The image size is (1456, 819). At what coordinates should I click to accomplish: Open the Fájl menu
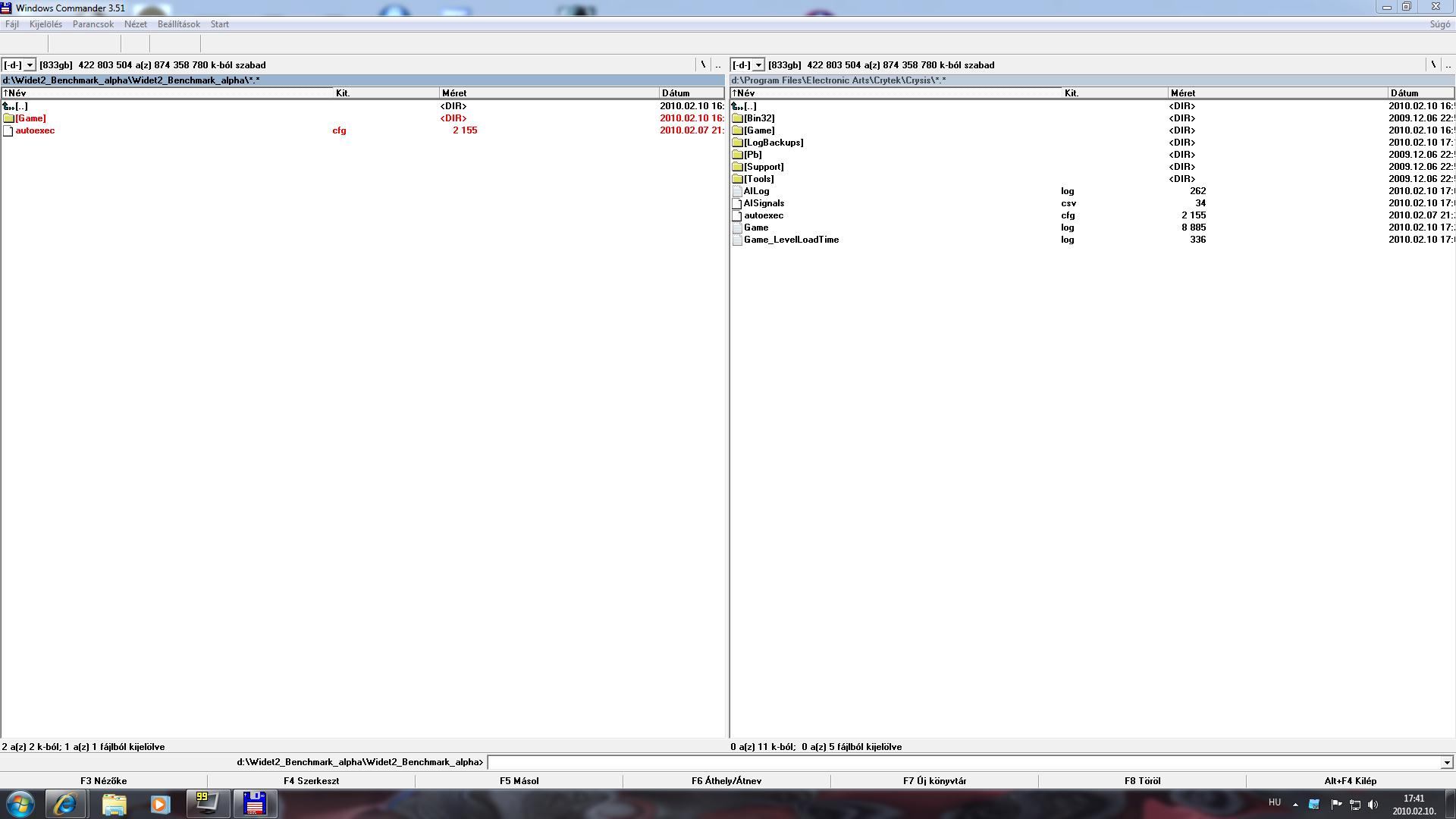[12, 24]
